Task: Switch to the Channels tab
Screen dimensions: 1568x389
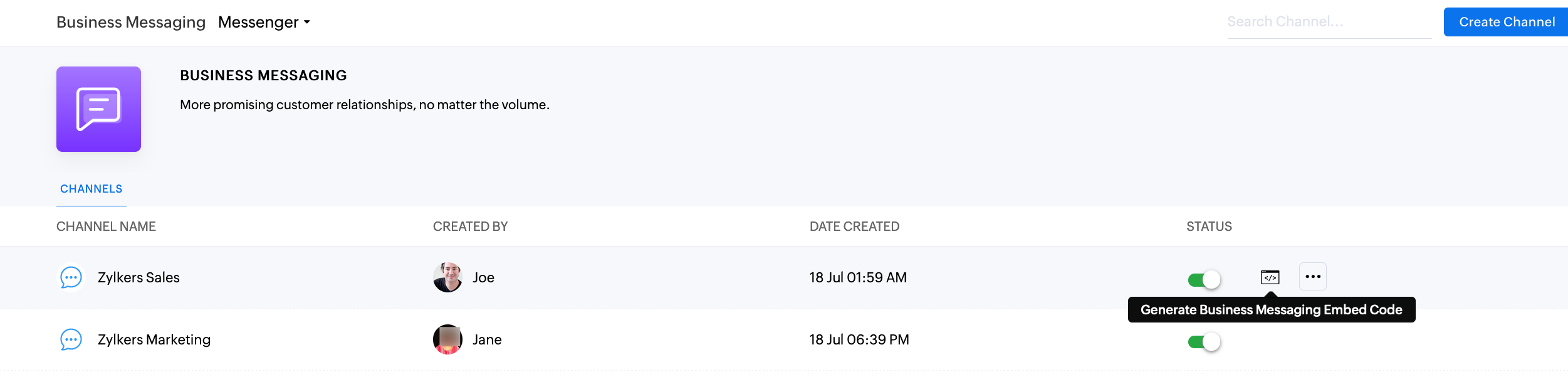Action: click(x=91, y=189)
